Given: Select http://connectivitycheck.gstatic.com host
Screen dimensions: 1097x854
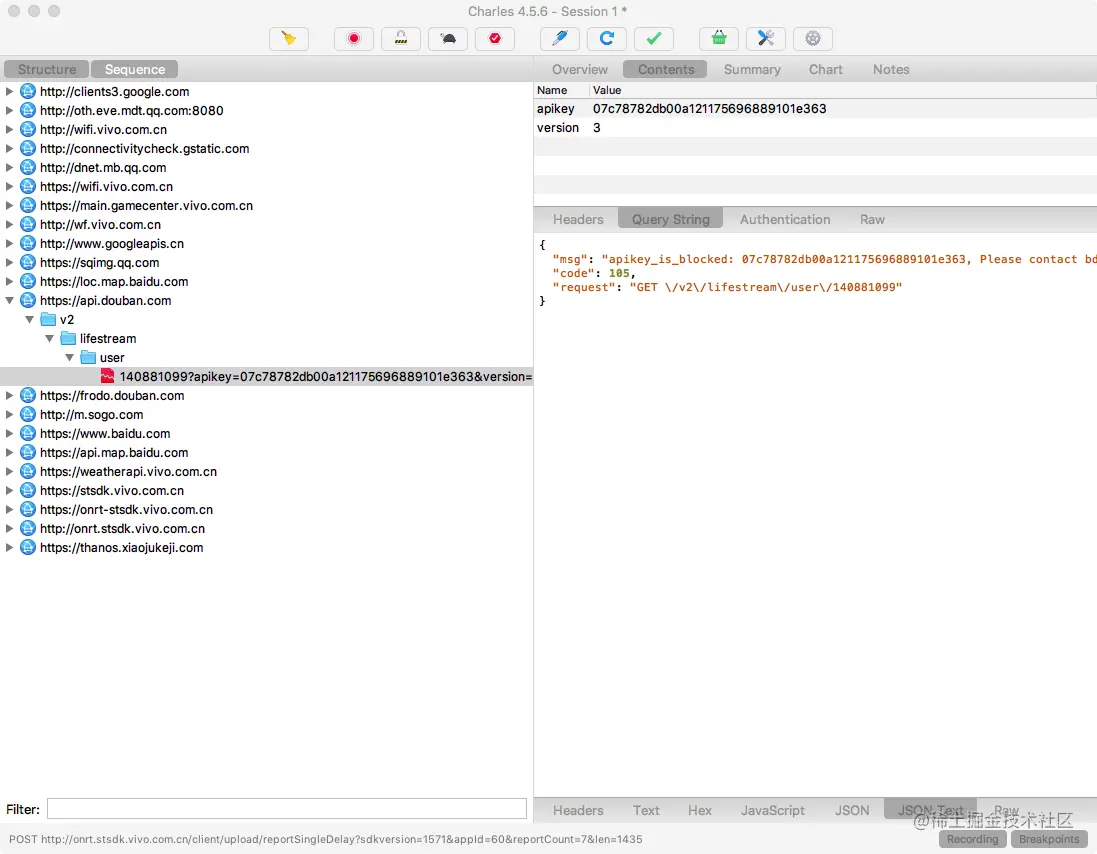Looking at the screenshot, I should (144, 148).
